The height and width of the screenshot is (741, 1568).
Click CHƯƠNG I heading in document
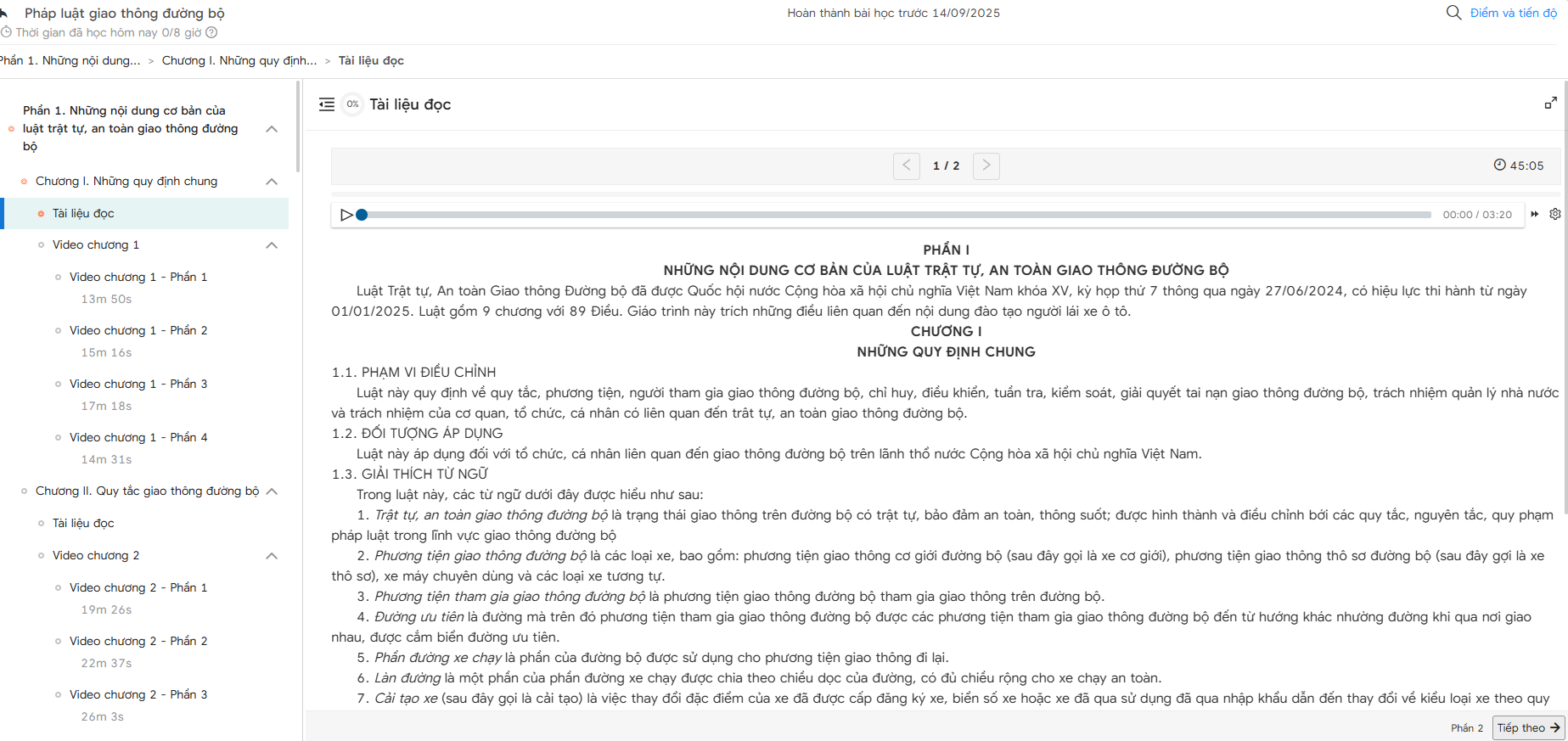tap(946, 331)
